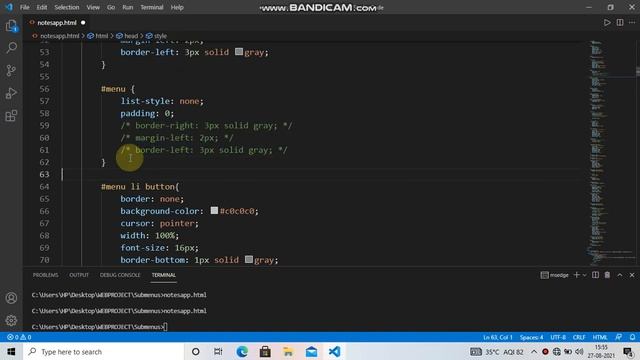
Task: Click the Run Code play icon
Action: (607, 22)
